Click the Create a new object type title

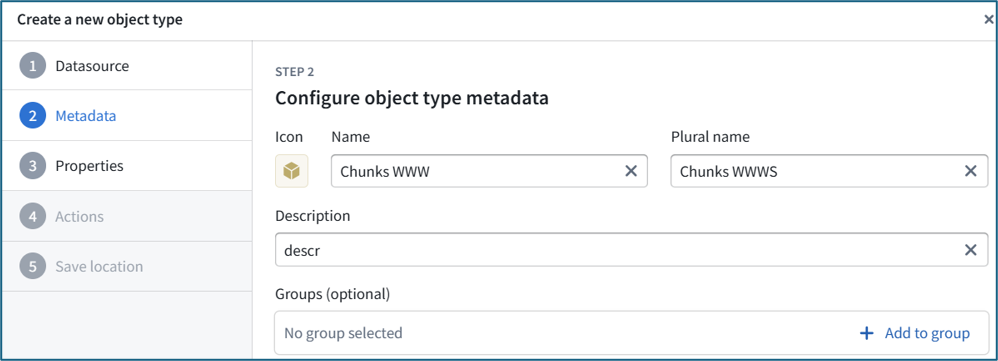[x=100, y=20]
